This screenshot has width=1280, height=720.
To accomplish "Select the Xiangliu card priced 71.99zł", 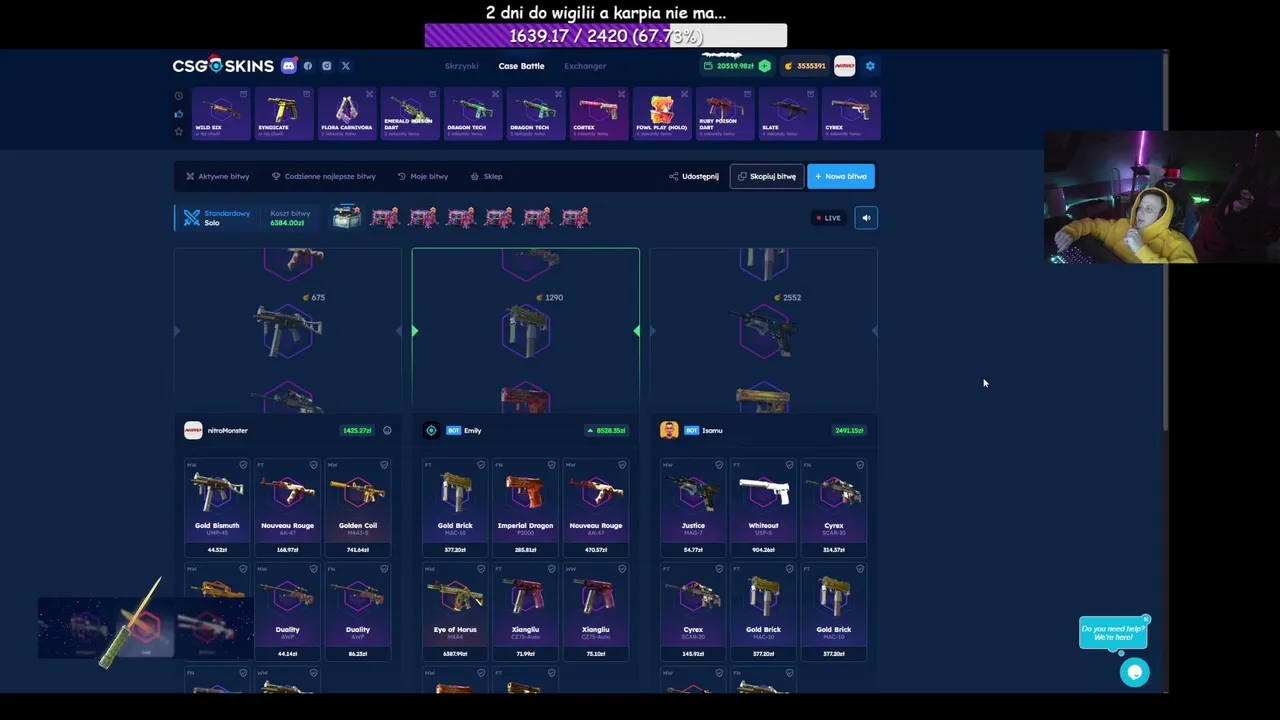I will 525,611.
